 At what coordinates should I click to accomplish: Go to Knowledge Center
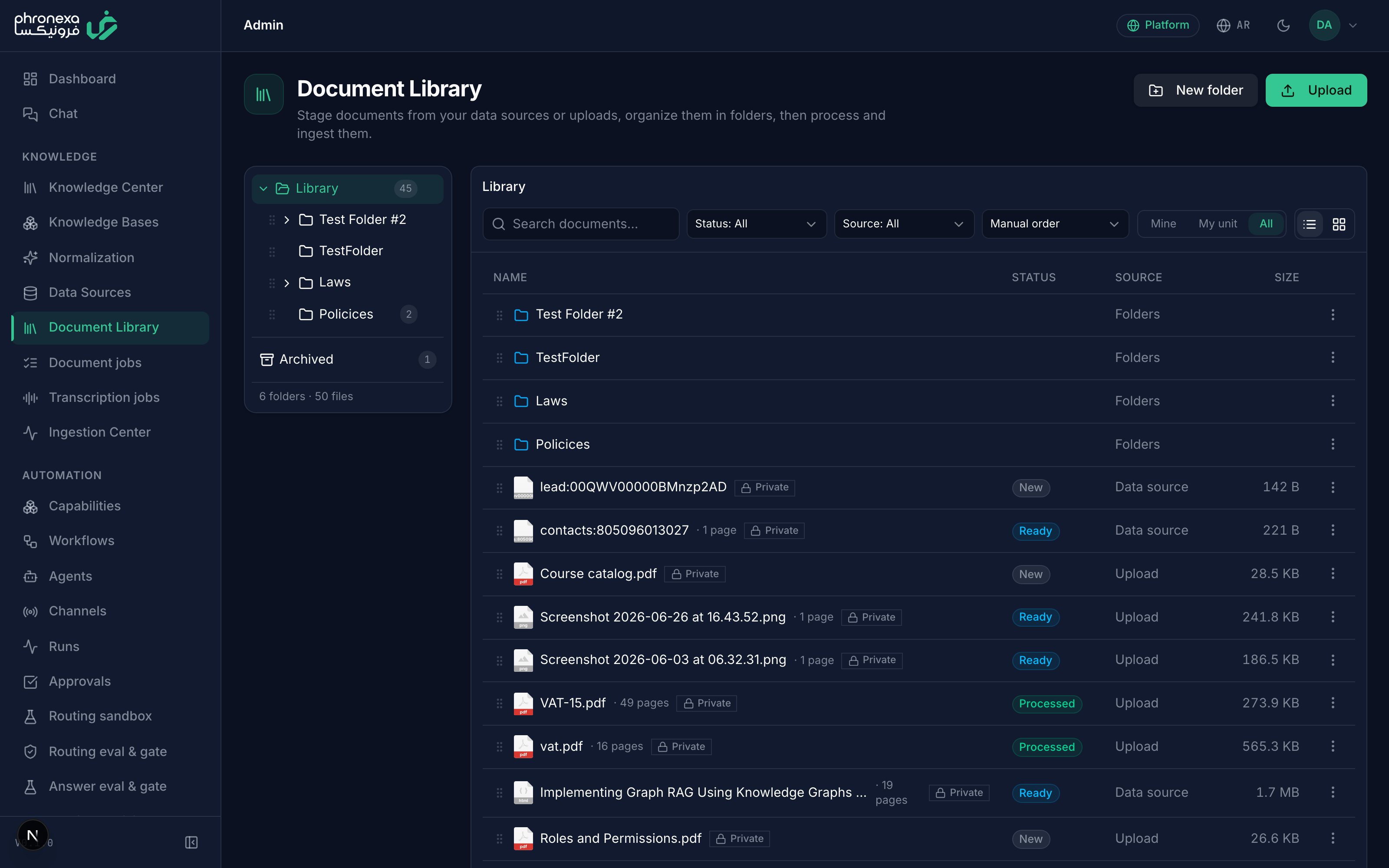(x=110, y=187)
